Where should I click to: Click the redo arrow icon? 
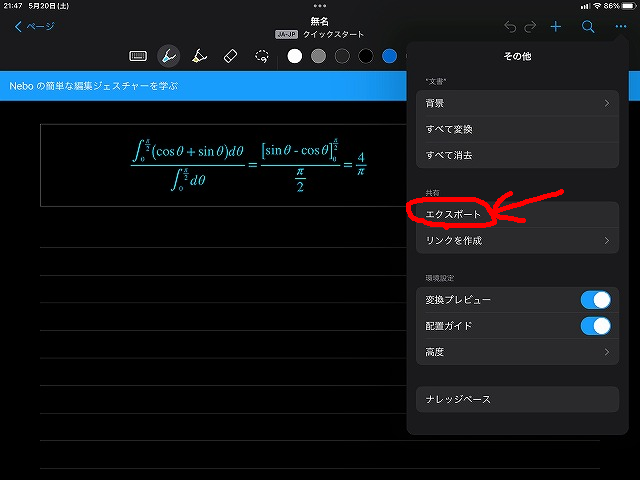(x=532, y=27)
